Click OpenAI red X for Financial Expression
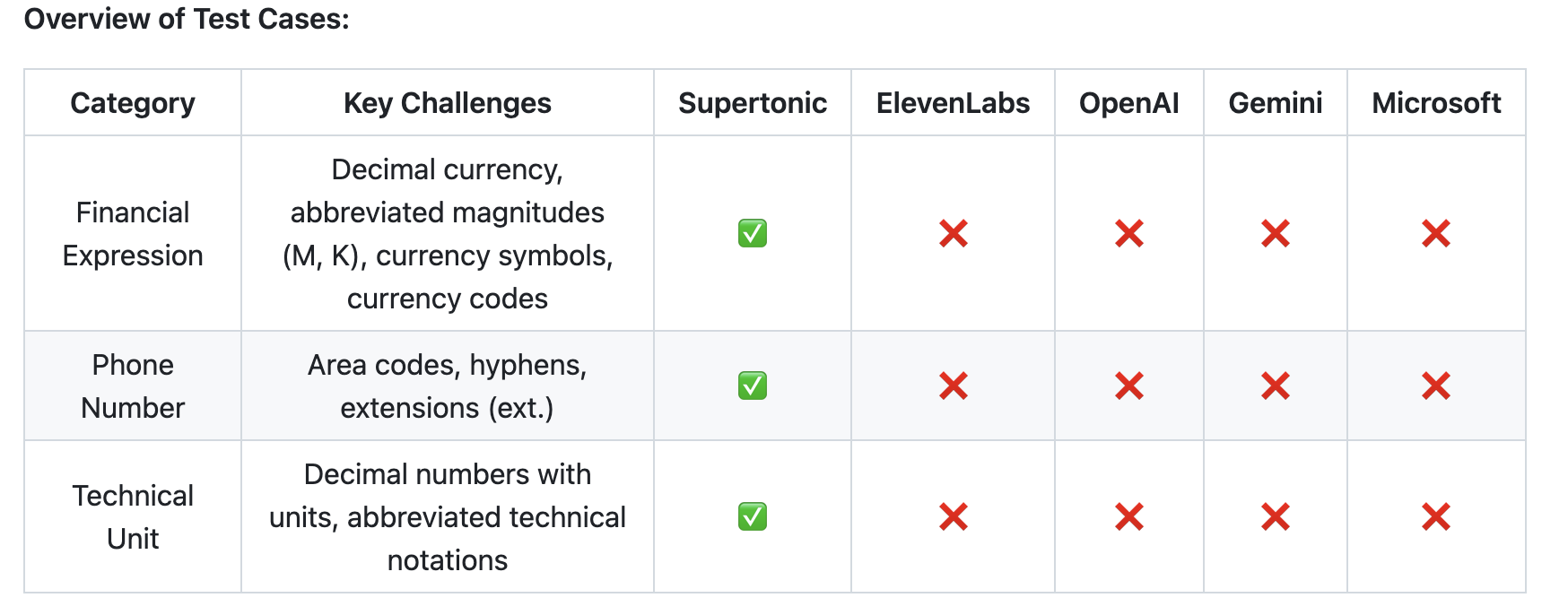The height and width of the screenshot is (615, 1568). click(1128, 233)
